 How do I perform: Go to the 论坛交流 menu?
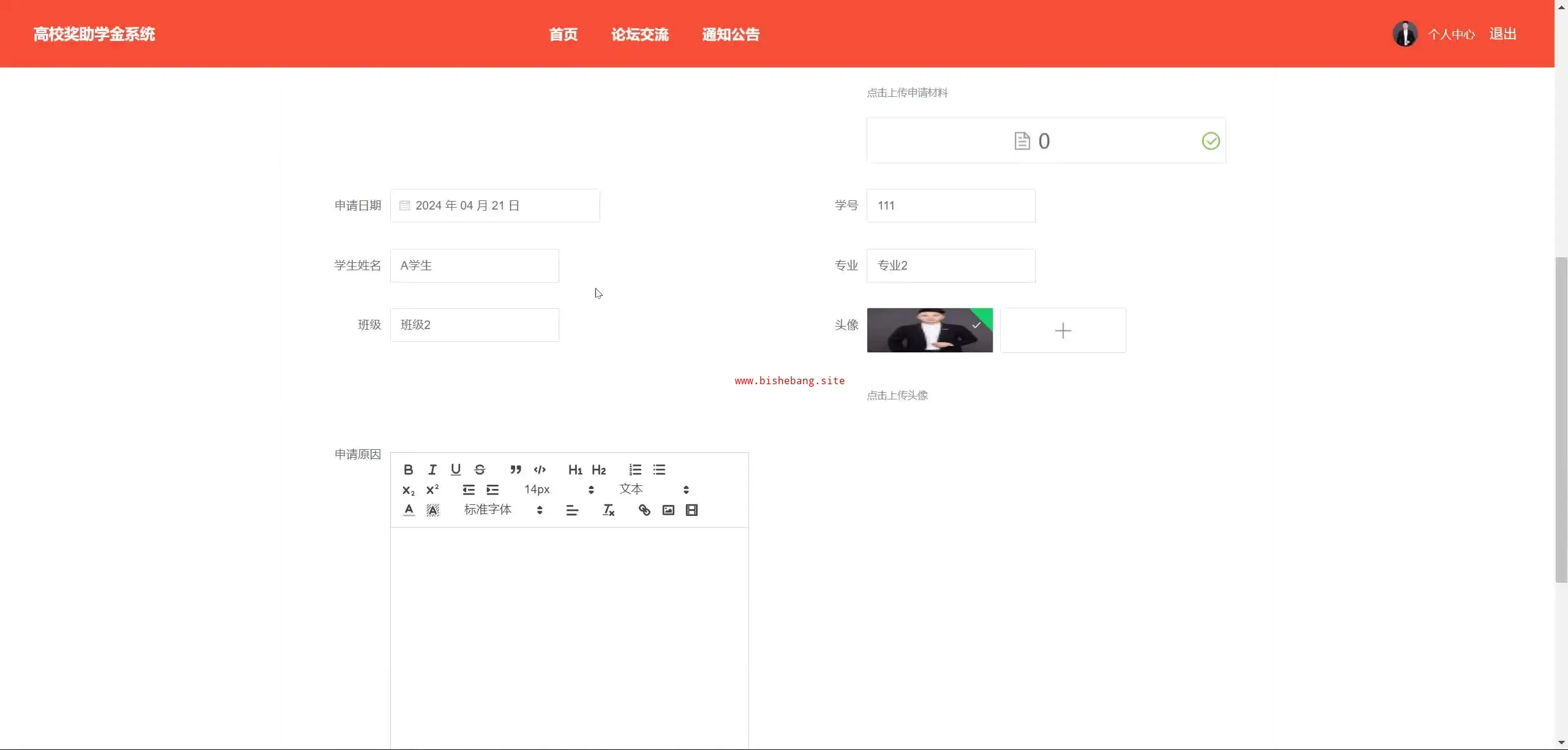click(639, 34)
